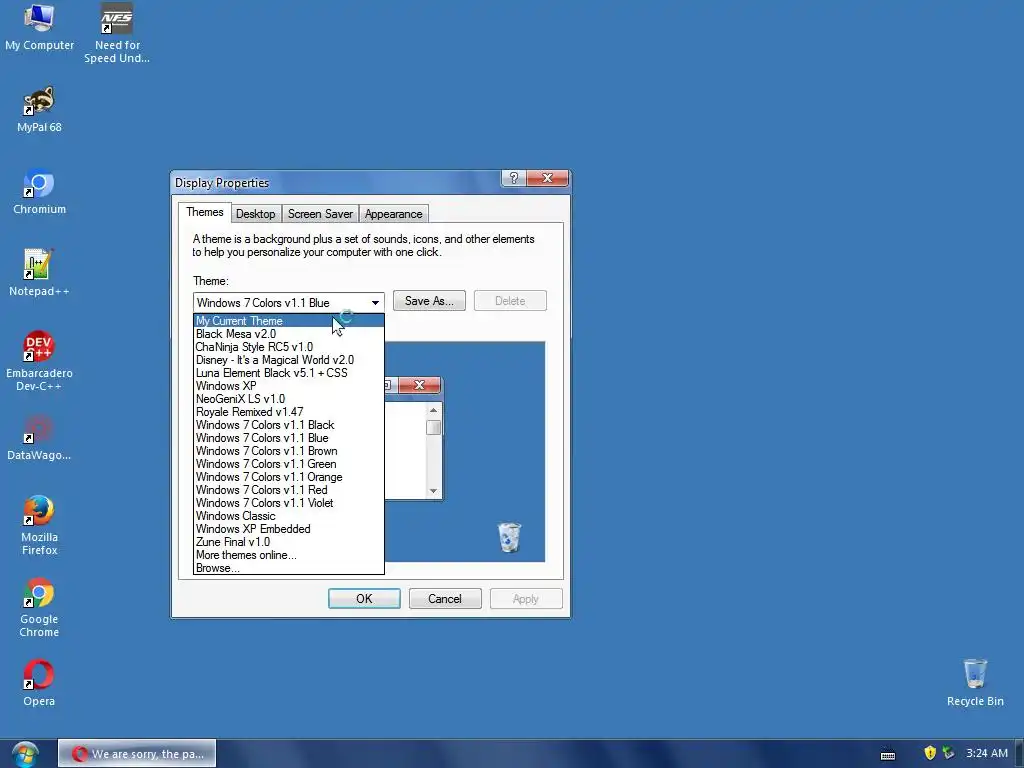Click the Recycle Bin in theme preview

pos(509,537)
